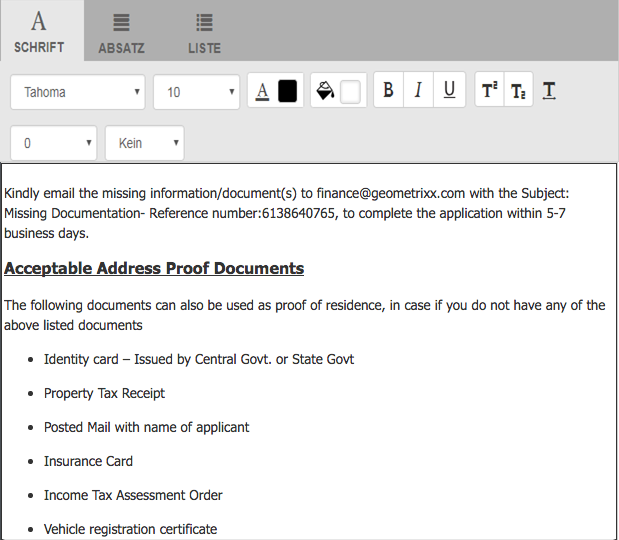Screen dimensions: 619x540
Task: Click the letter spacing T icon
Action: point(549,91)
